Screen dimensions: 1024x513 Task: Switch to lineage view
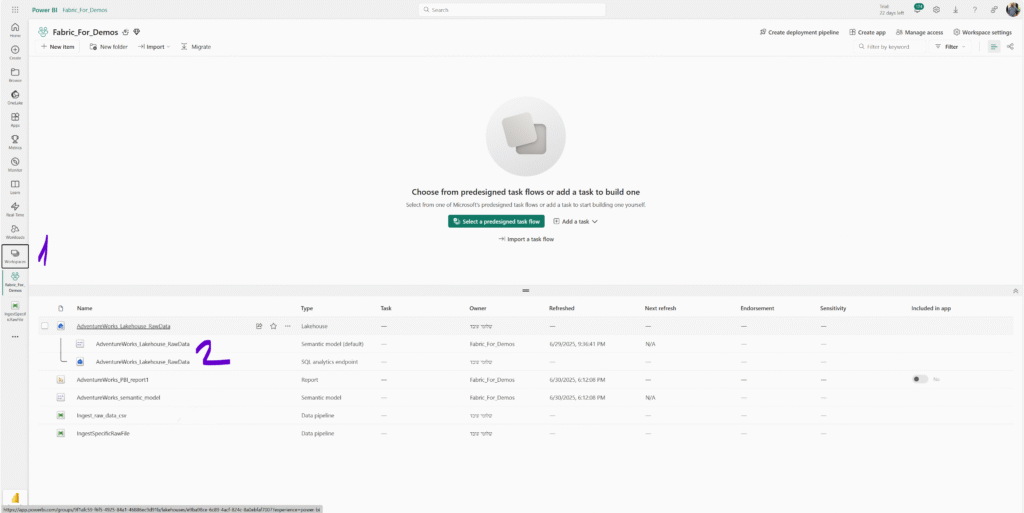[1010, 47]
